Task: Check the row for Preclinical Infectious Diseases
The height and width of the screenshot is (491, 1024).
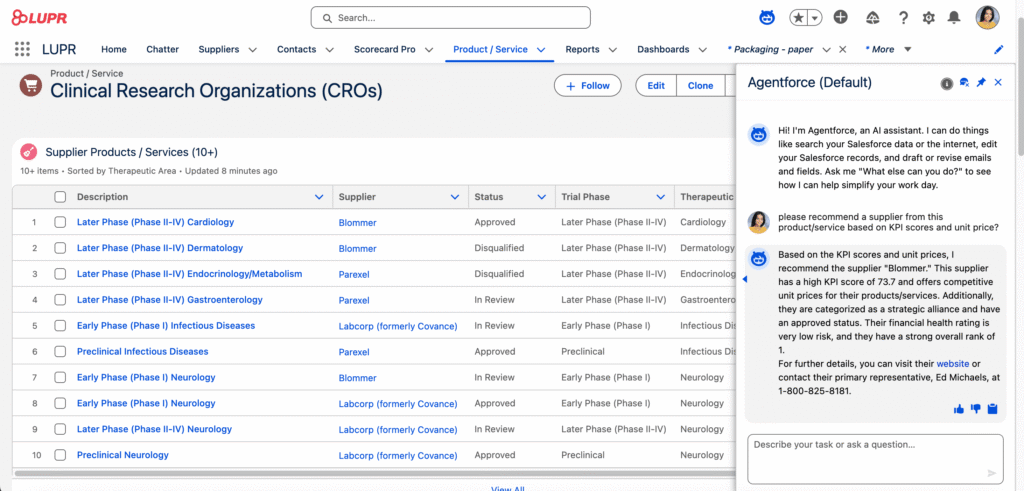Action: click(60, 351)
